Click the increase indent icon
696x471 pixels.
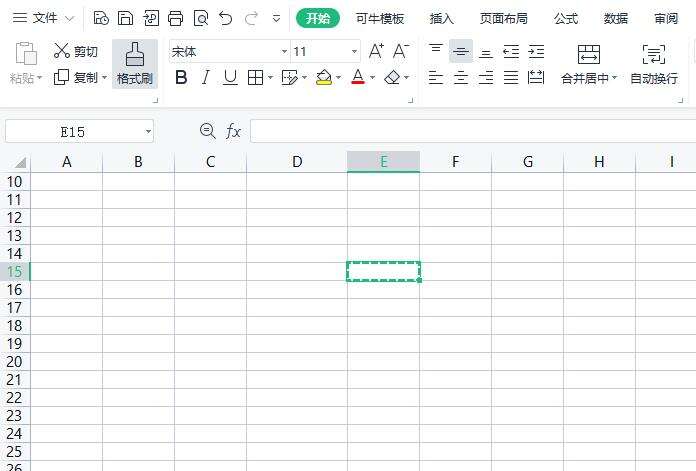coord(536,52)
